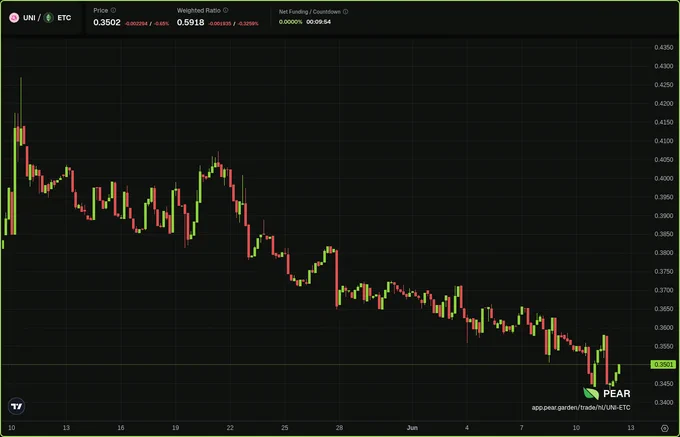Click the pink UNI token icon

pyautogui.click(x=14, y=18)
